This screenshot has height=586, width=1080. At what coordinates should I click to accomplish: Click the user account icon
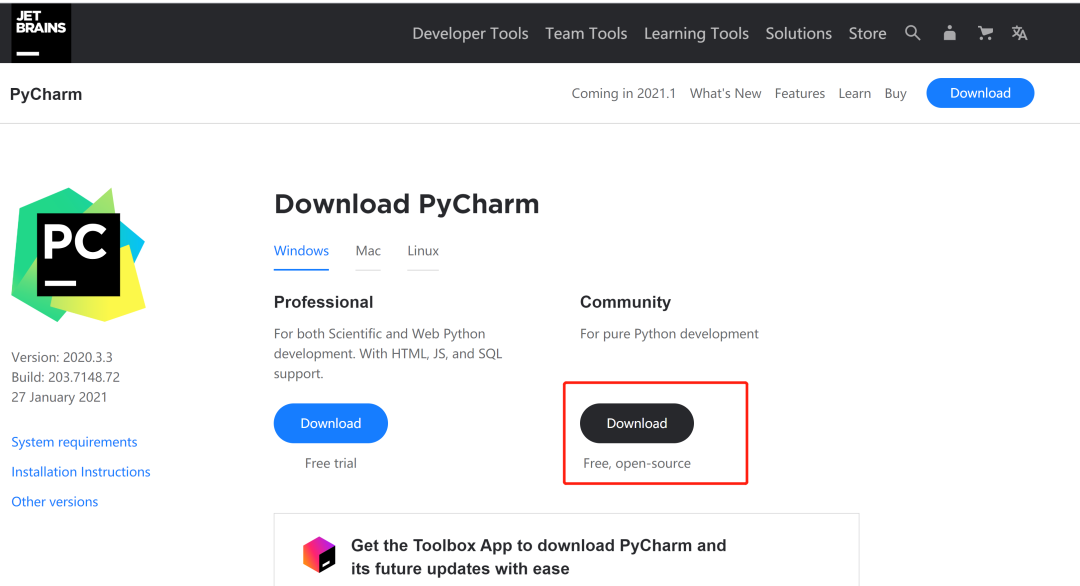click(949, 33)
